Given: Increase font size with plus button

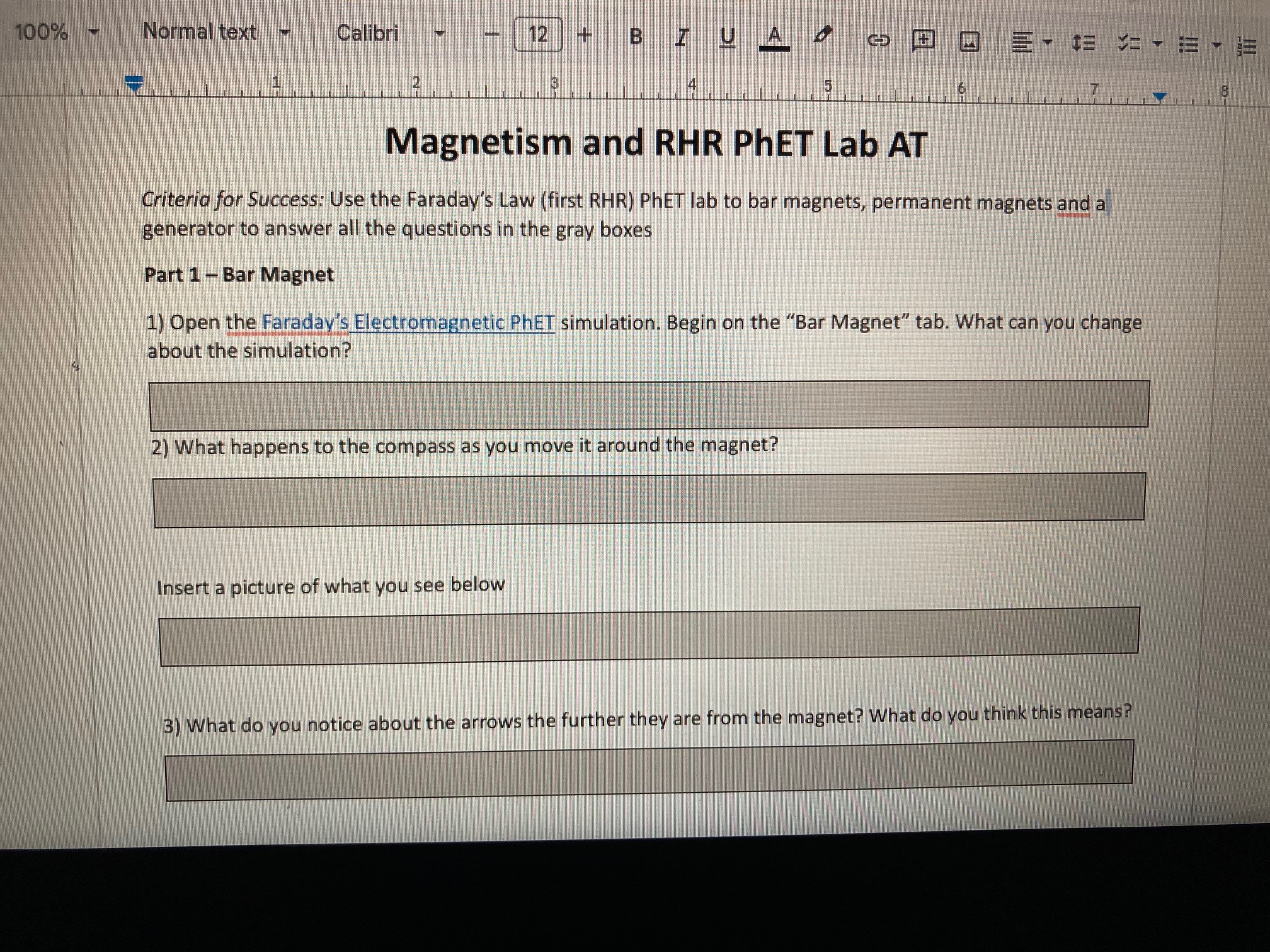Looking at the screenshot, I should (x=585, y=35).
